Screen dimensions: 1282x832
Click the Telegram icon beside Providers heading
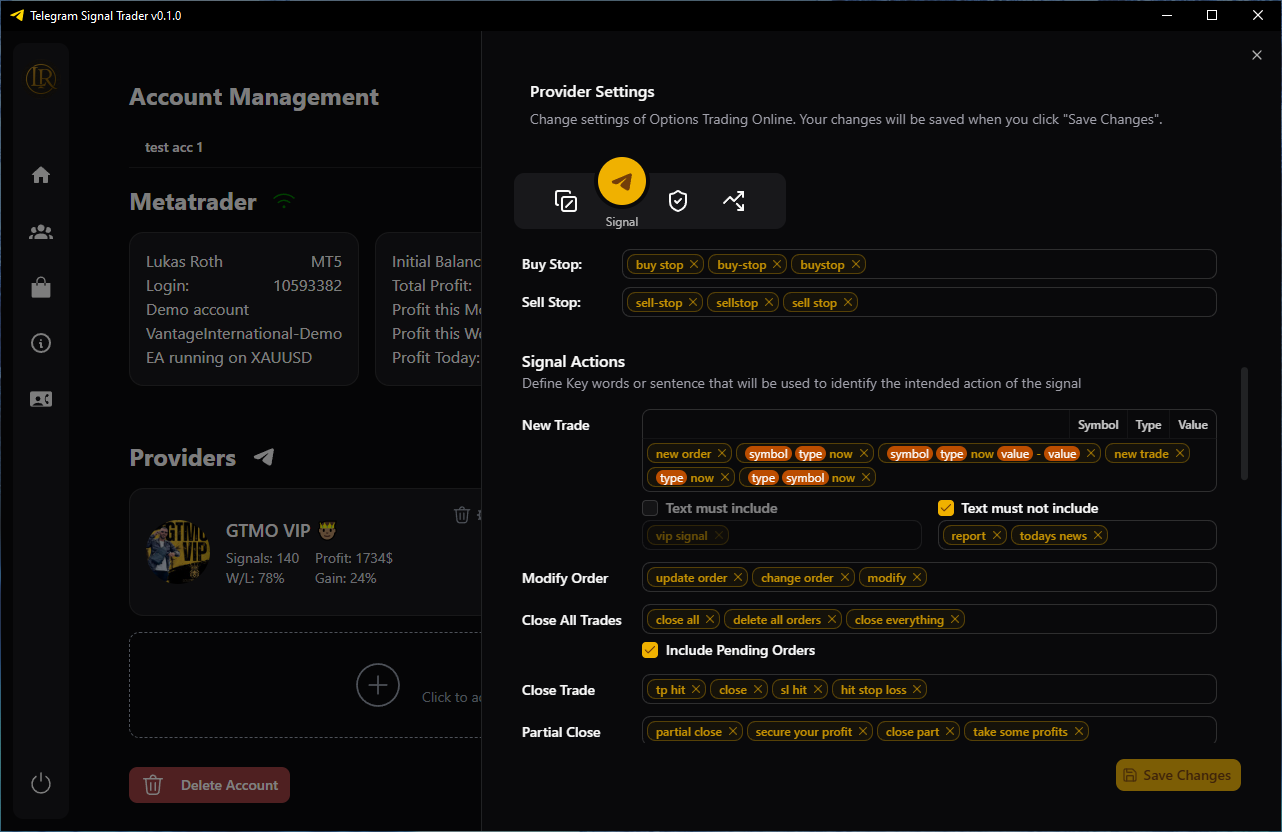[264, 457]
